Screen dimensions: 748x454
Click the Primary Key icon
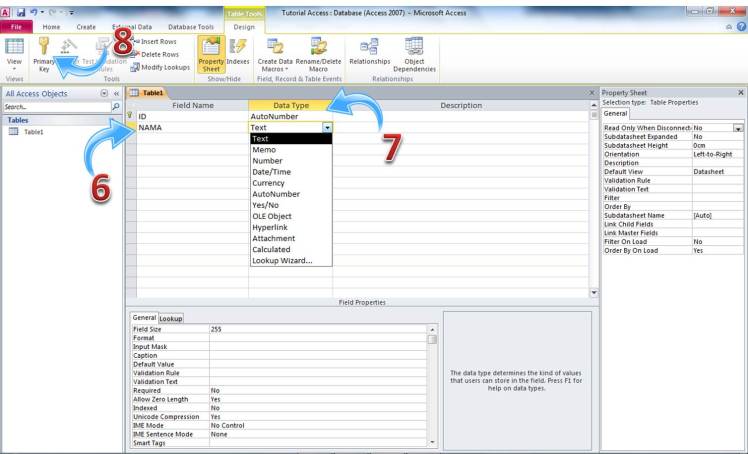coord(44,52)
